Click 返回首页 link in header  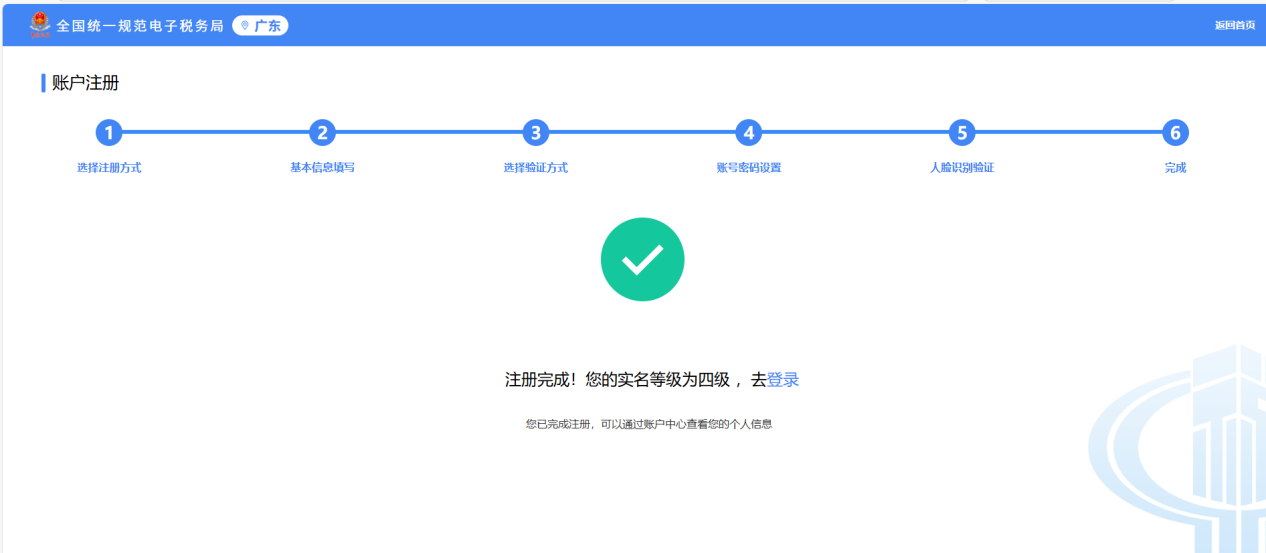pos(1234,26)
